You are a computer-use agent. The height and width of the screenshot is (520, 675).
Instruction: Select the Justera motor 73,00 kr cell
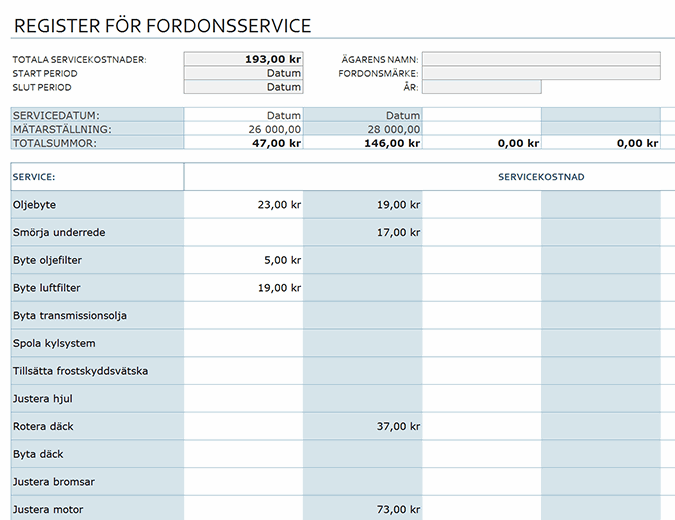click(x=362, y=510)
